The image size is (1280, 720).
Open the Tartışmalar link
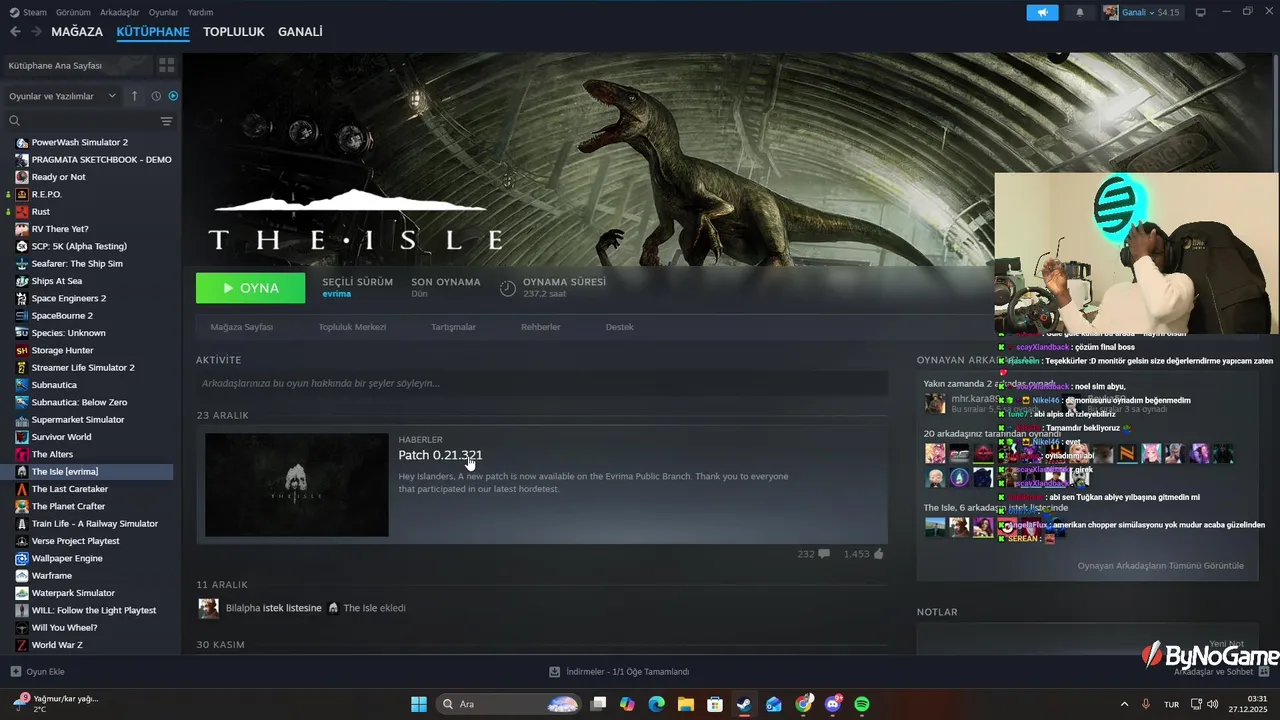point(453,327)
